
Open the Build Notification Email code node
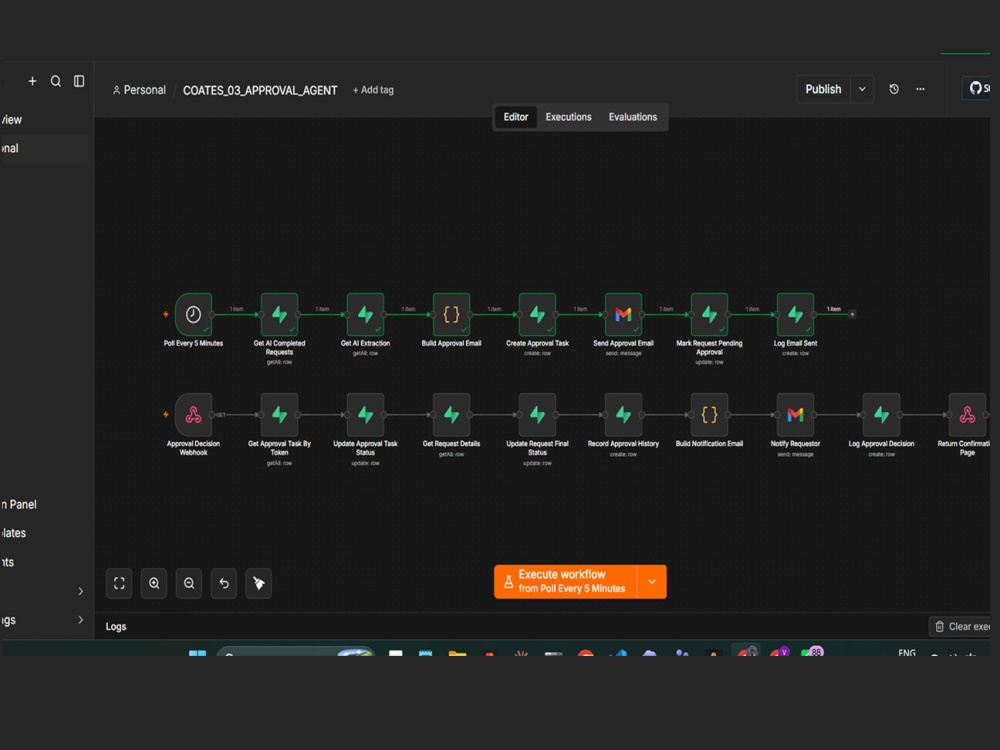[x=709, y=415]
